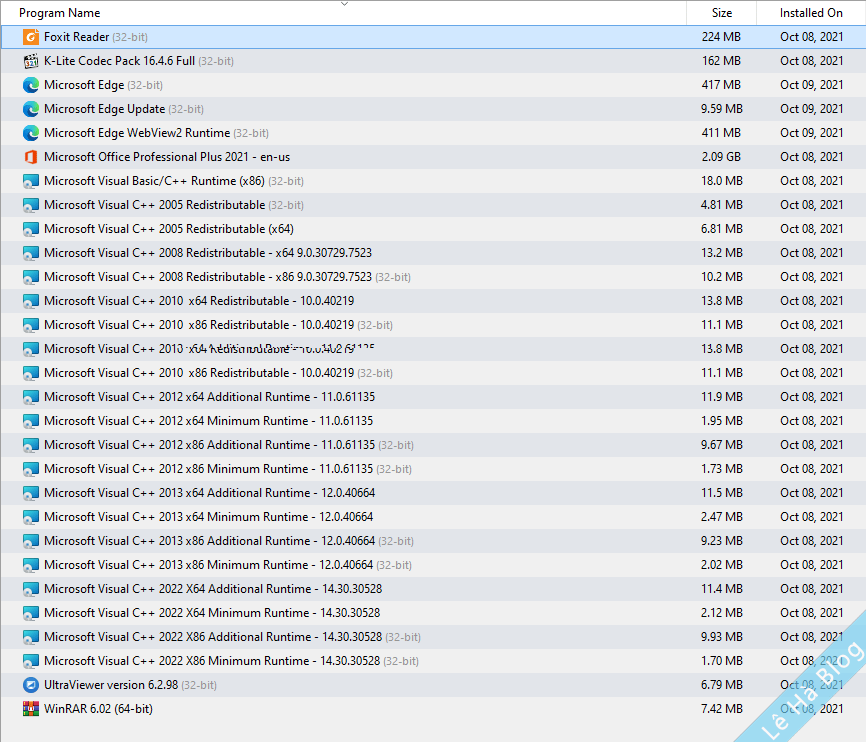Click the Visual C++ 2022 X86 Additional Runtime icon
The width and height of the screenshot is (866, 742).
pyautogui.click(x=31, y=637)
